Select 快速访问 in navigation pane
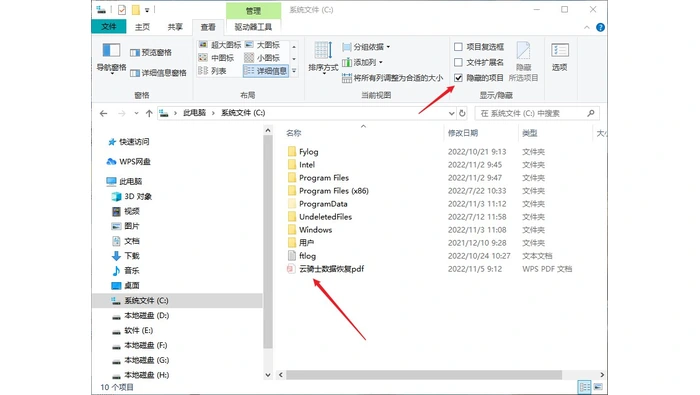The height and width of the screenshot is (395, 700). 129,142
